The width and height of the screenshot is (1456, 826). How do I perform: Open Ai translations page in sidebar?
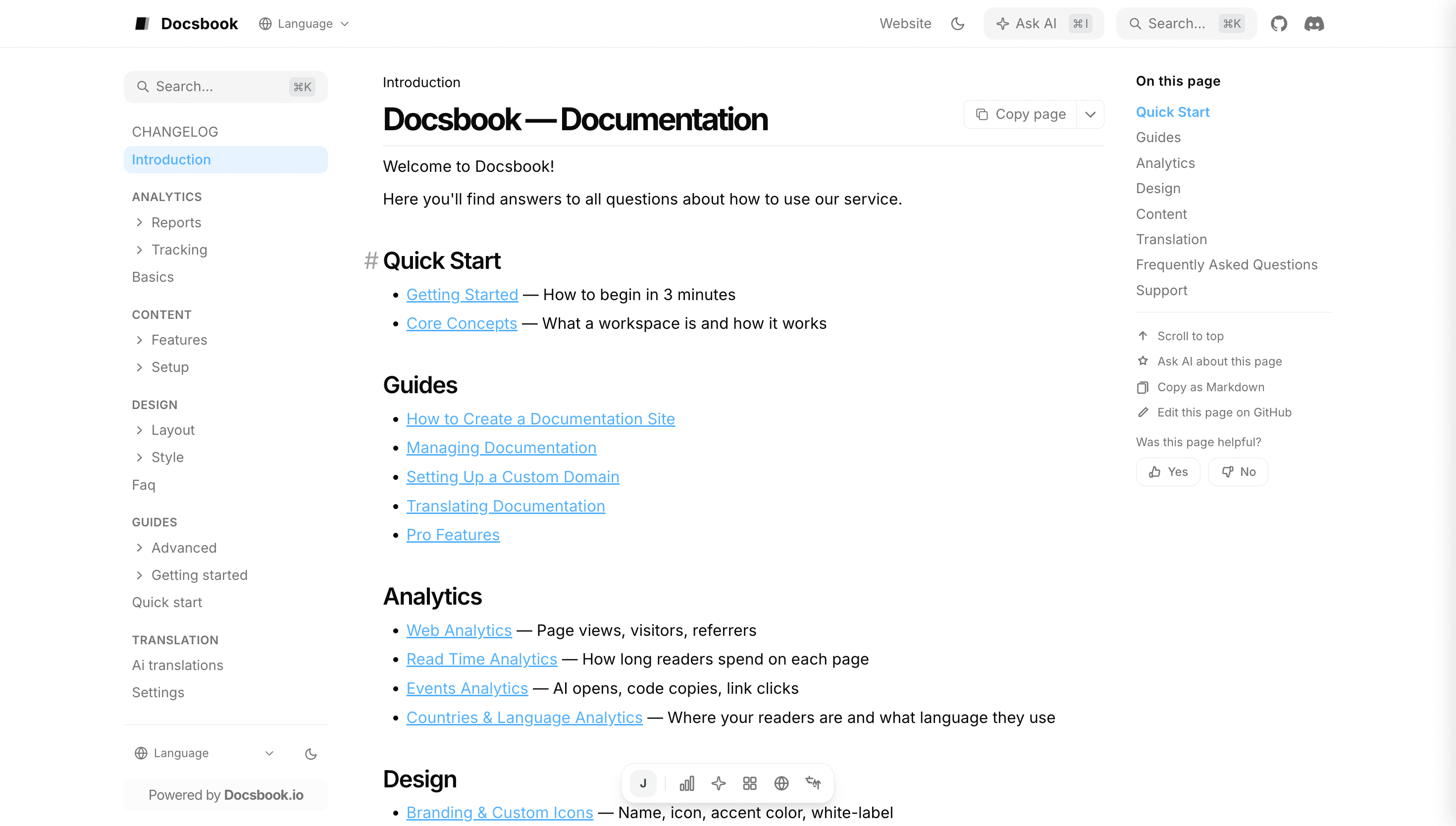point(177,666)
